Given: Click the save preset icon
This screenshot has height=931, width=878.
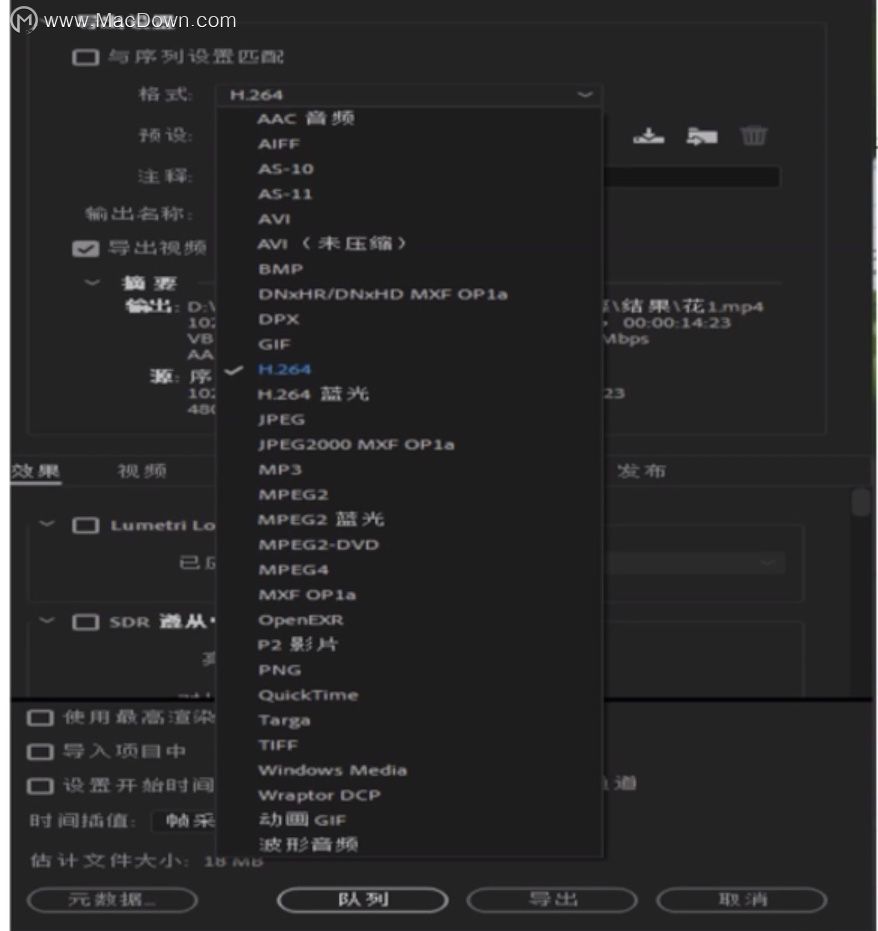Looking at the screenshot, I should [x=648, y=136].
